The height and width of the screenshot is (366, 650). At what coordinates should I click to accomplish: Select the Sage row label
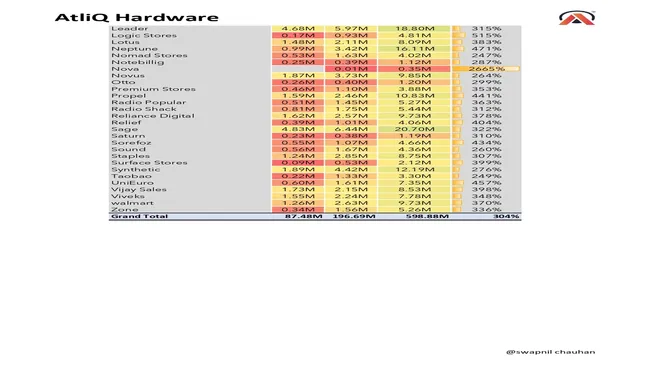(124, 129)
